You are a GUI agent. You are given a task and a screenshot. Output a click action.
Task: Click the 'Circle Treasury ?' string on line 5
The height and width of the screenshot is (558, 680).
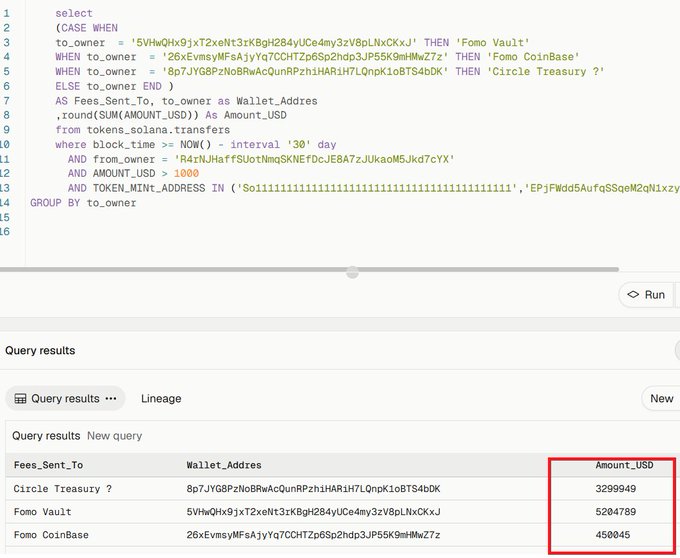point(546,72)
